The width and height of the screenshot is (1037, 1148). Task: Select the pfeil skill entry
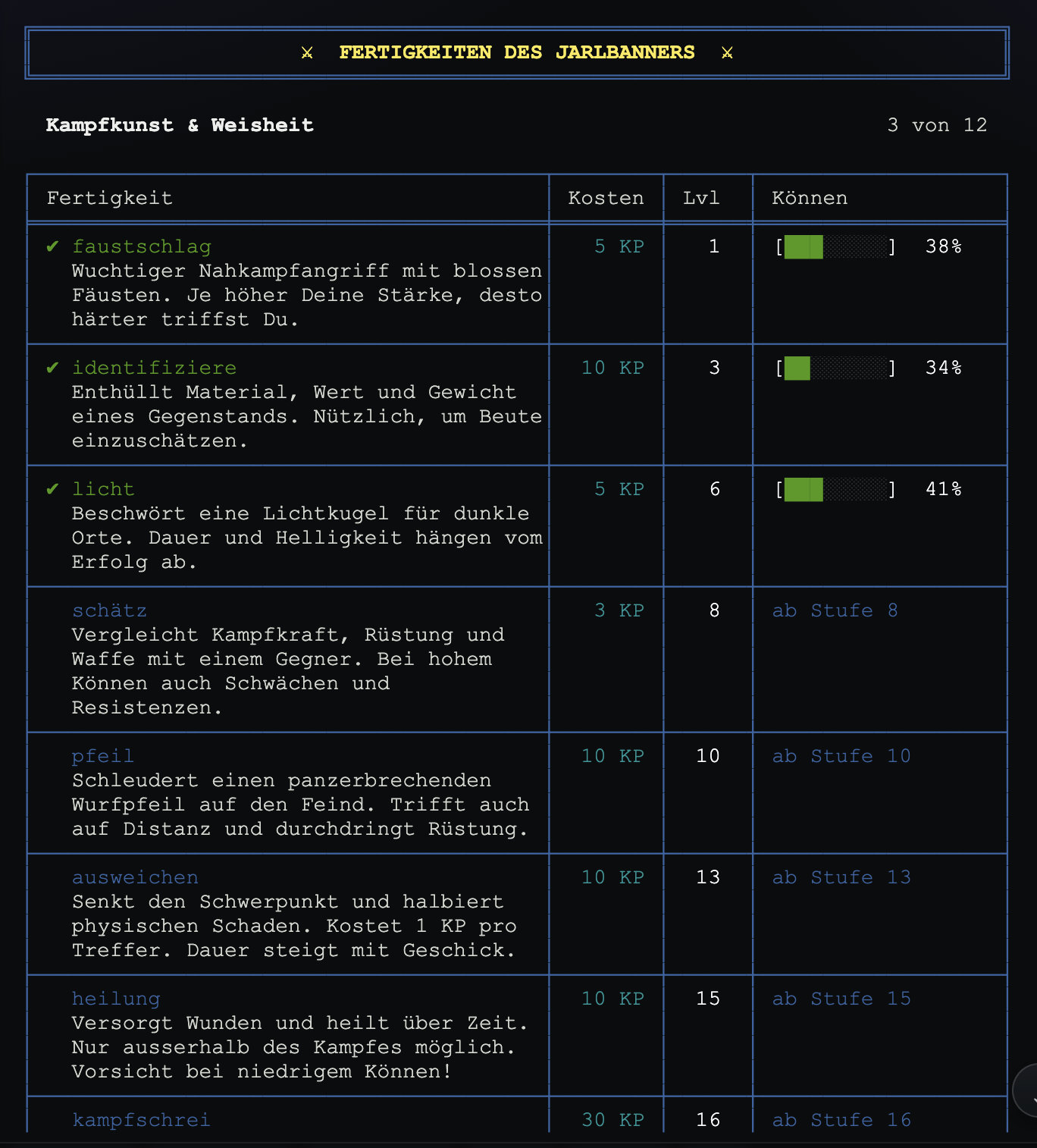pyautogui.click(x=103, y=756)
